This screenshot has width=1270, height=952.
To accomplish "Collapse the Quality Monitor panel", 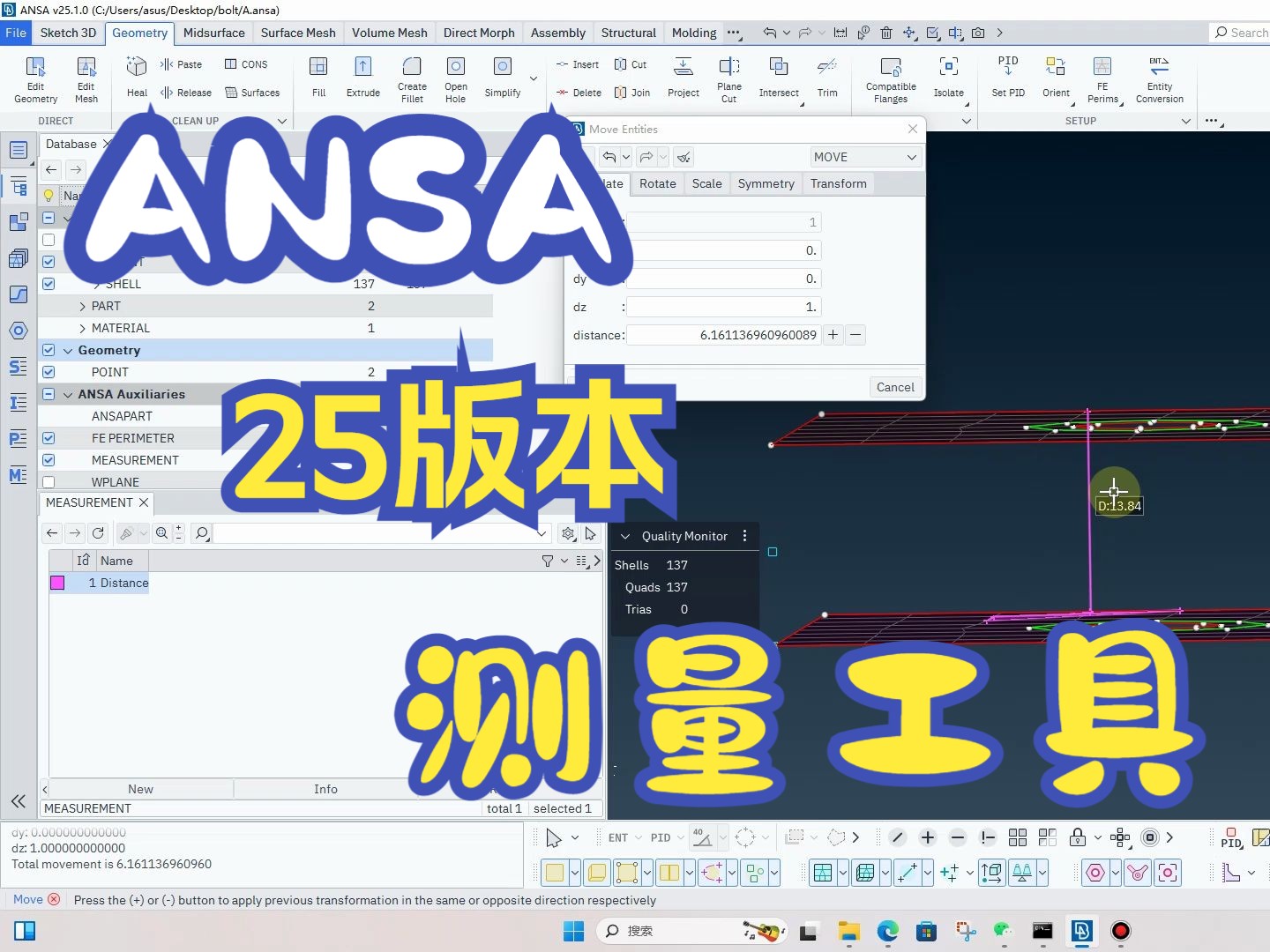I will [625, 536].
